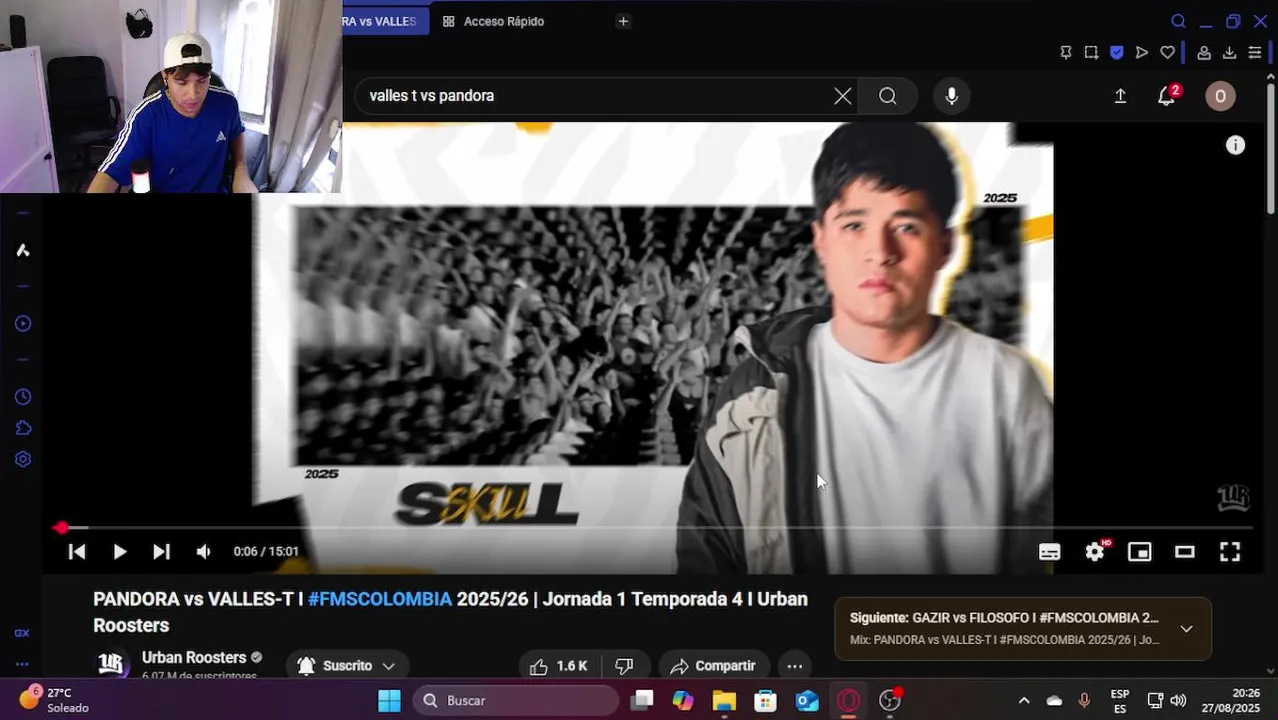Open the video player settings gear

(x=1095, y=551)
